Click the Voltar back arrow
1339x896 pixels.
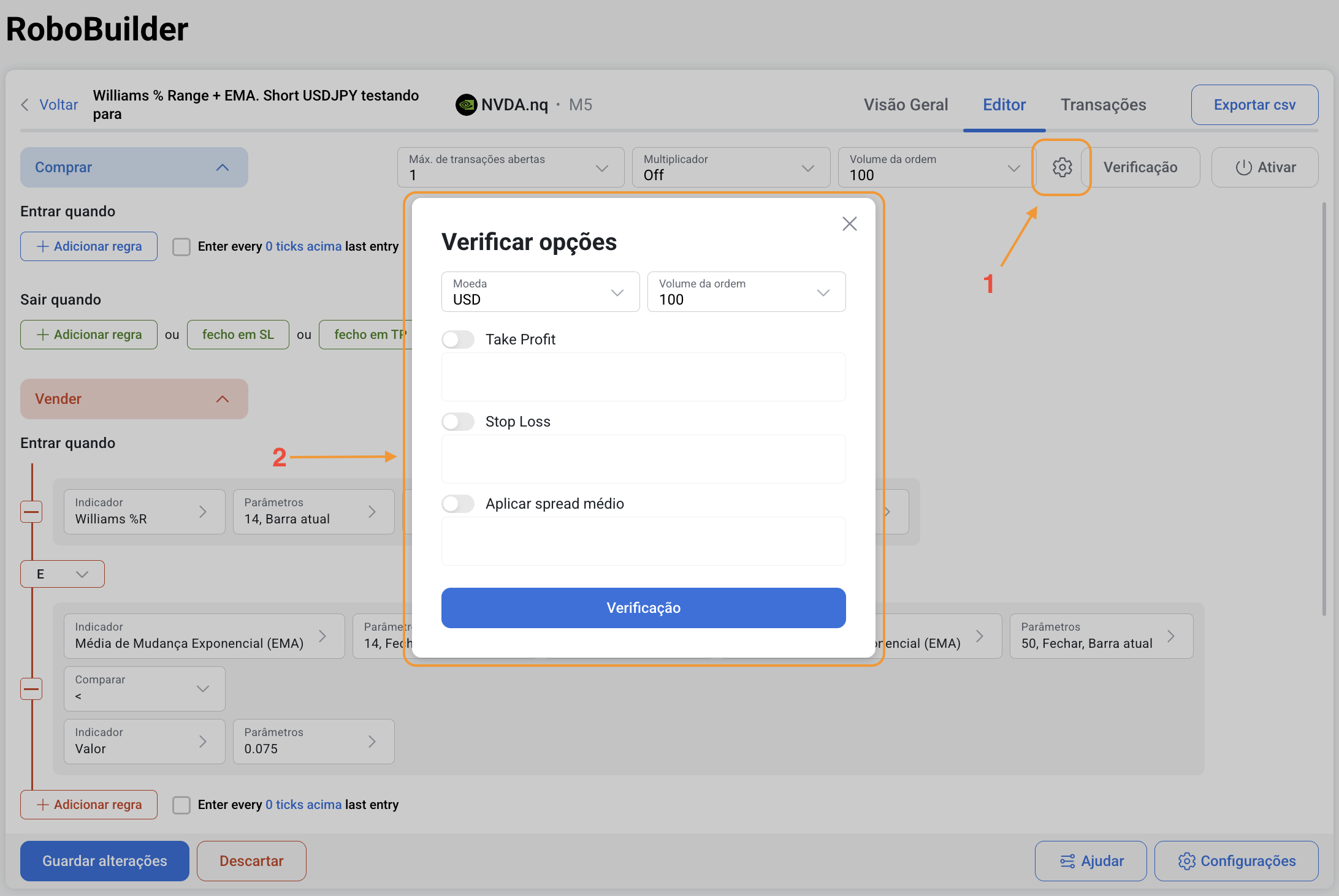[x=25, y=105]
